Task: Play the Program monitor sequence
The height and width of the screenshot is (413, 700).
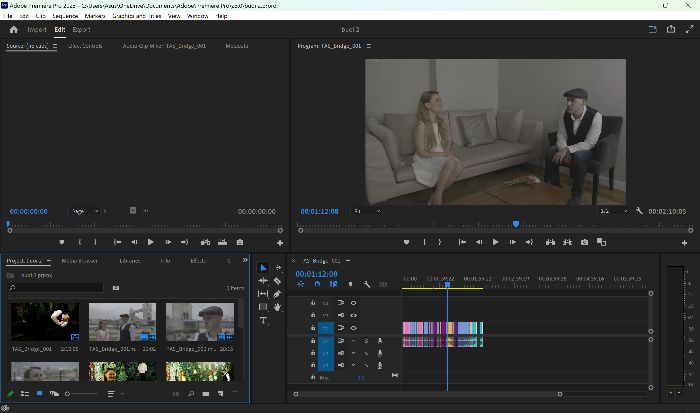Action: [x=495, y=242]
